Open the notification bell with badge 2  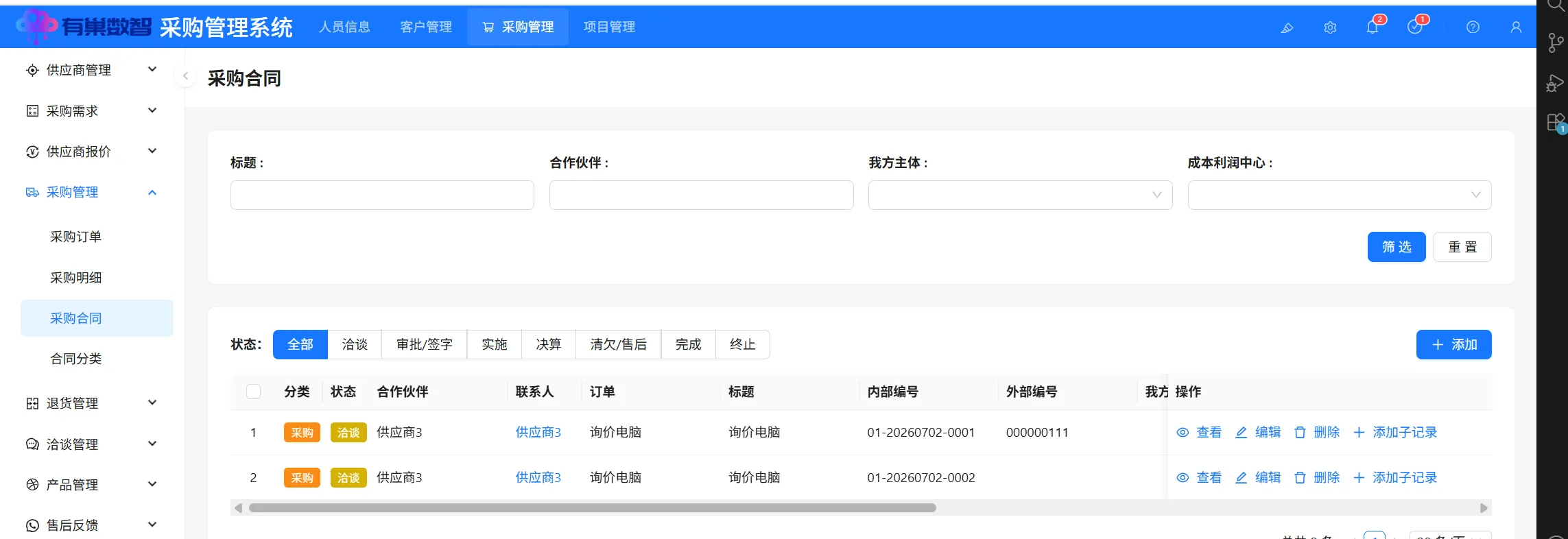coord(1373,27)
